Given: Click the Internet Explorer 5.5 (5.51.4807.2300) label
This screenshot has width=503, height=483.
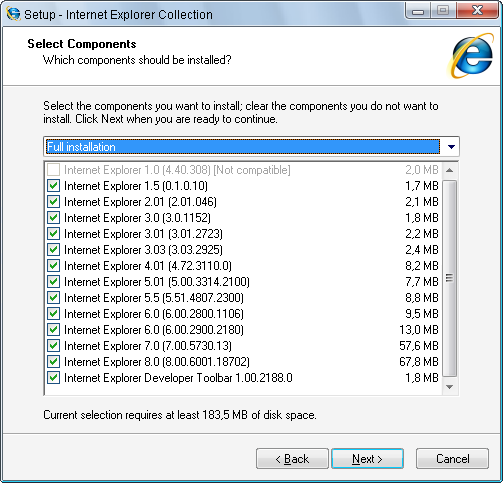Looking at the screenshot, I should [154, 298].
